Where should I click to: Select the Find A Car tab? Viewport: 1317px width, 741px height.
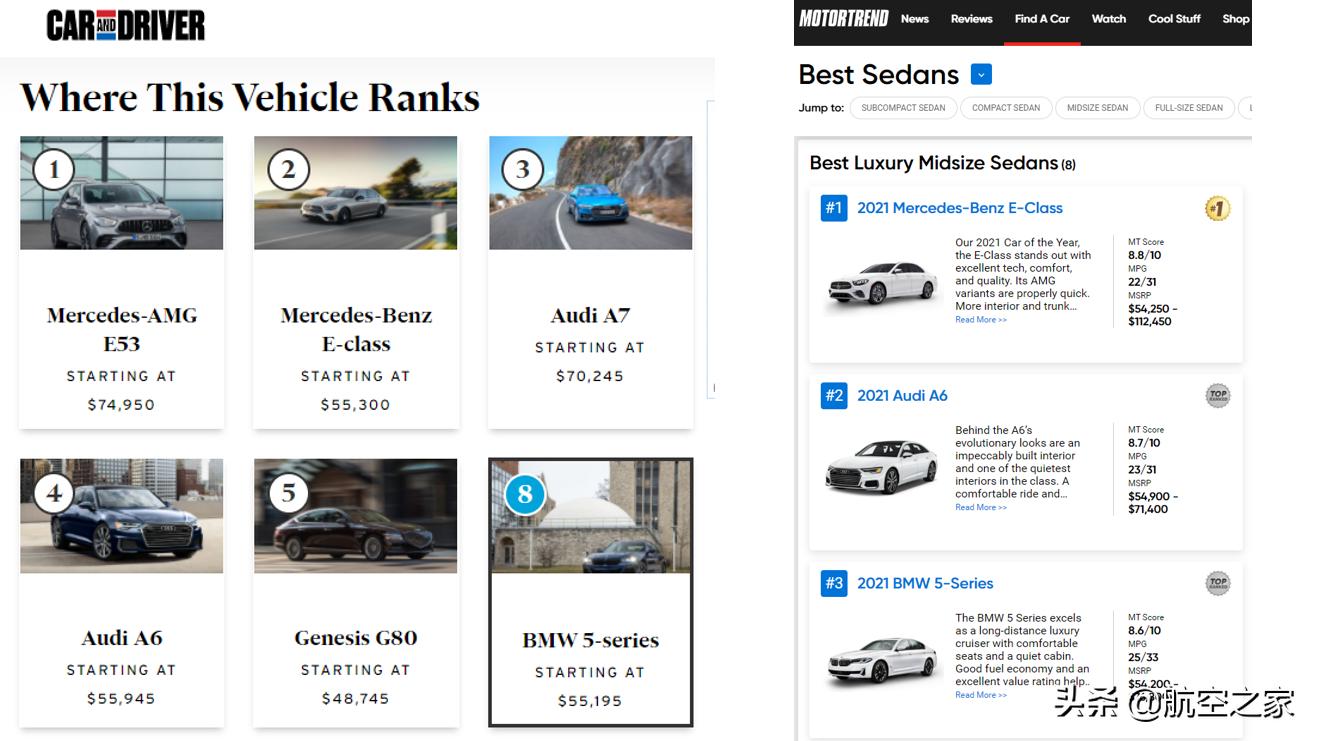[x=1042, y=19]
